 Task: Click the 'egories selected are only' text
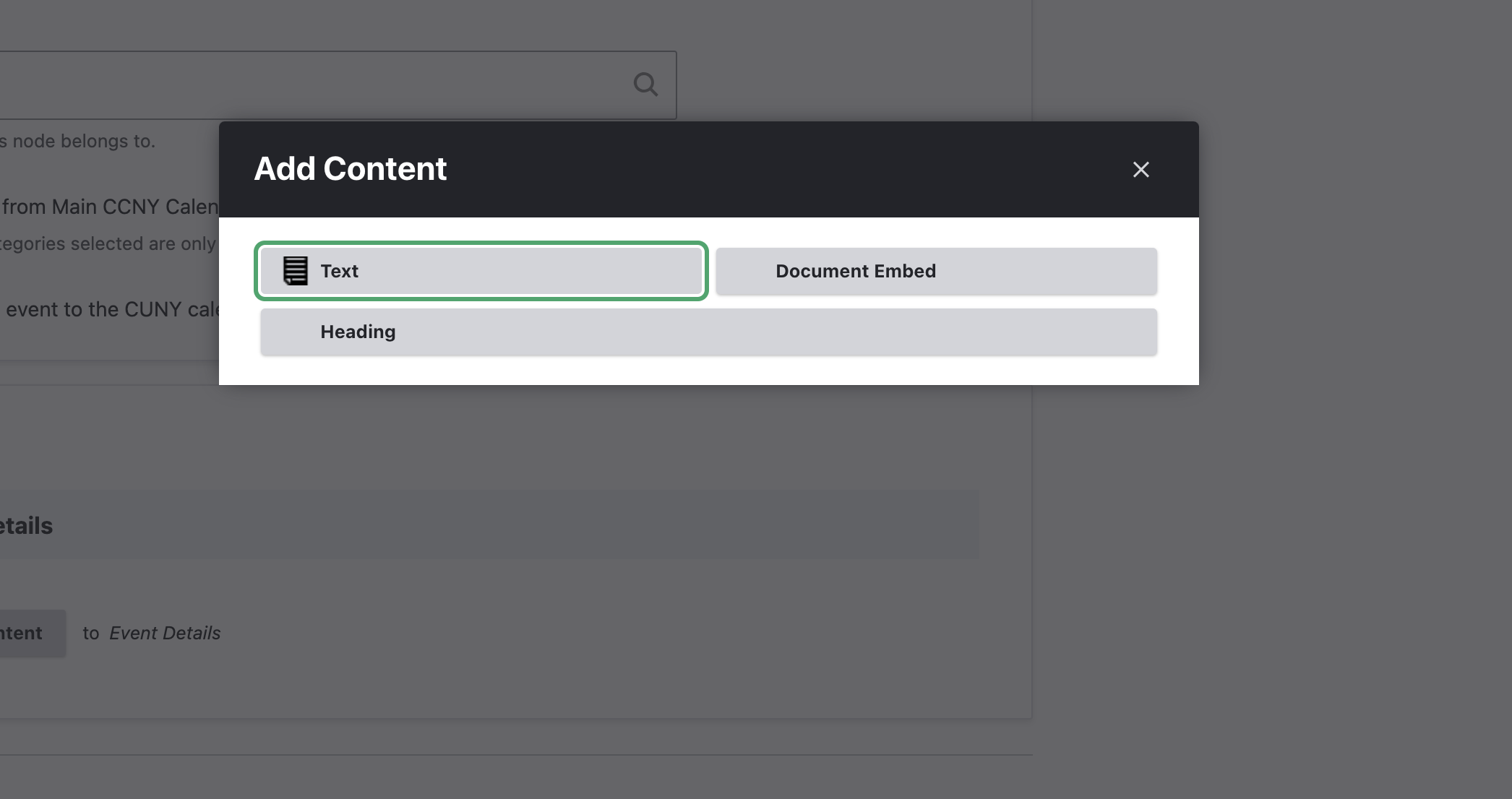pyautogui.click(x=108, y=243)
